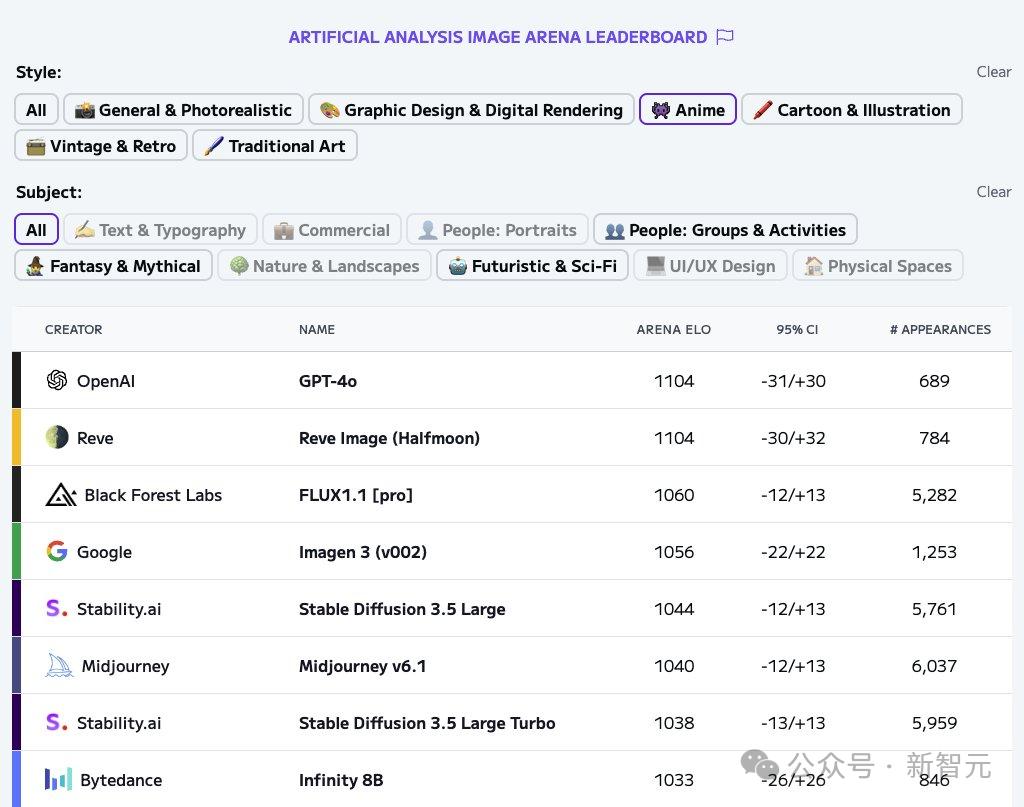Choose the Physical Spaces subject filter

[878, 266]
